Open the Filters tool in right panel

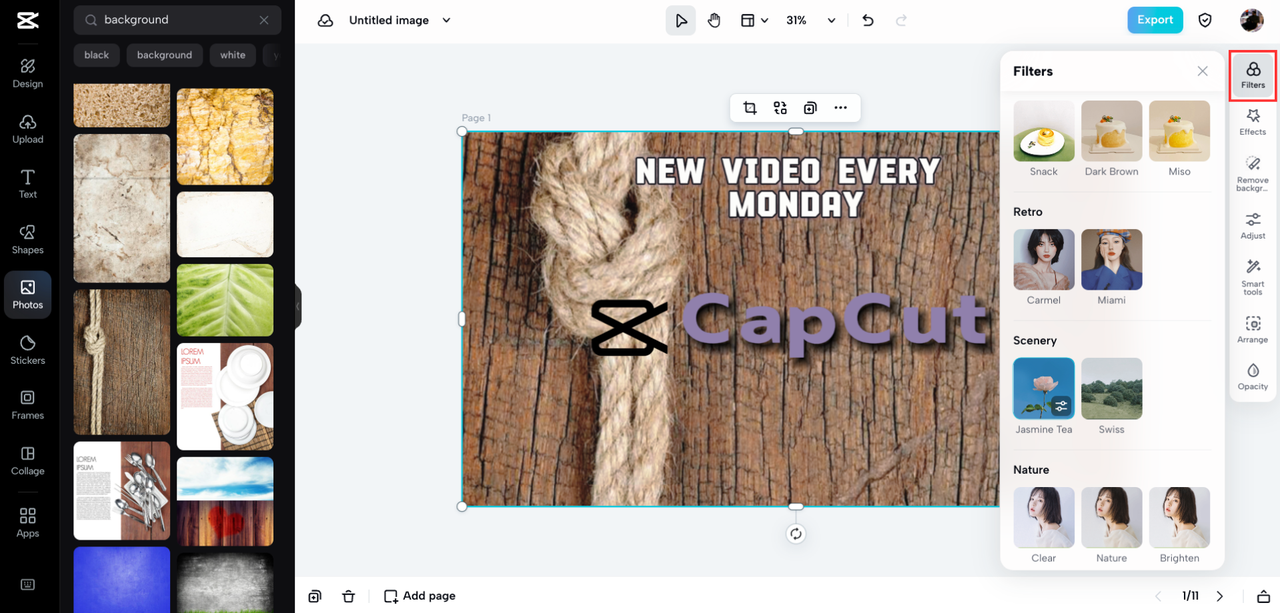click(x=1253, y=75)
